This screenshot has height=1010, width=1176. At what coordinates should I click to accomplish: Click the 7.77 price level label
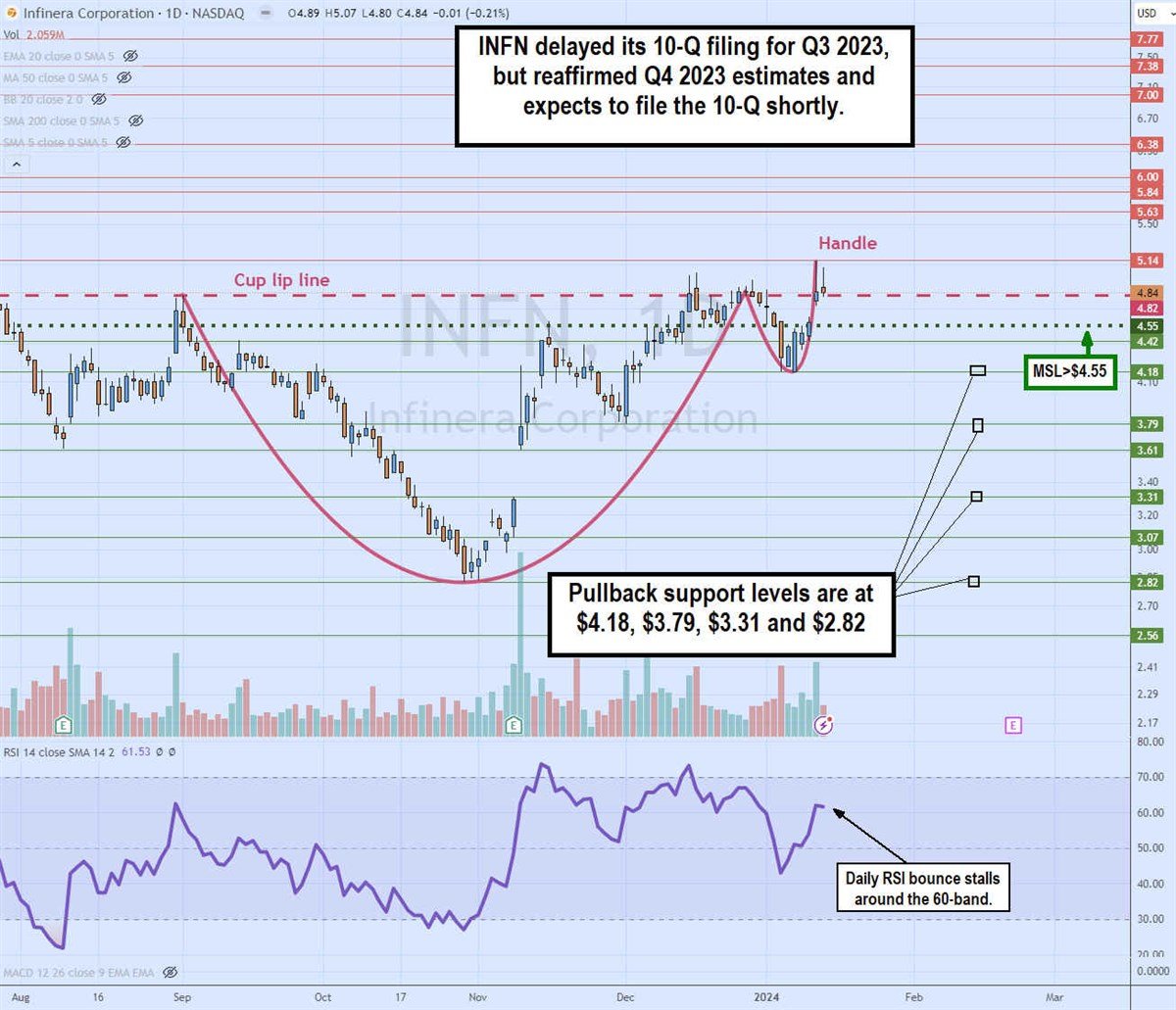click(x=1147, y=39)
